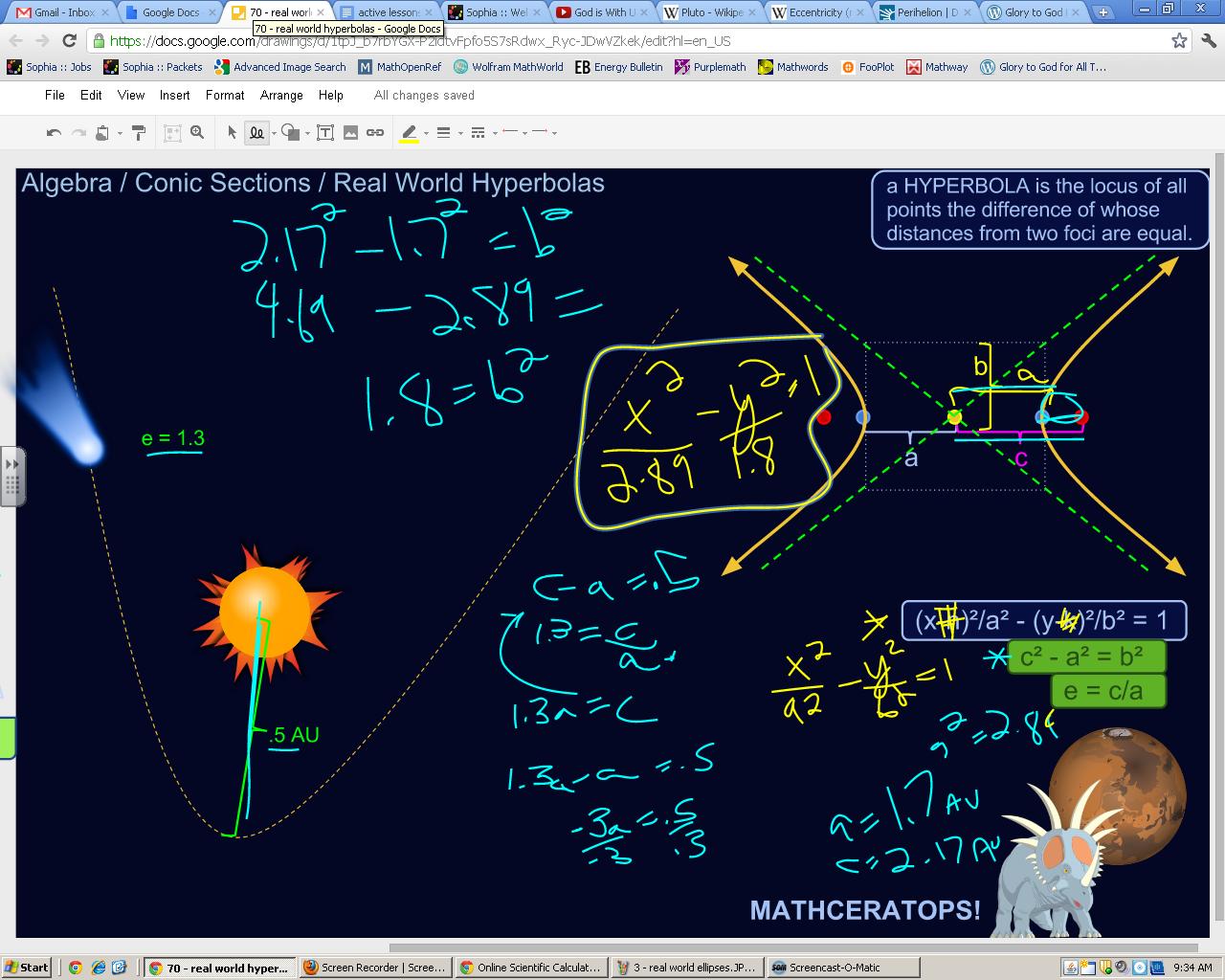The image size is (1225, 980).
Task: Switch to the Pluto Wikipedia tab
Action: point(710,12)
